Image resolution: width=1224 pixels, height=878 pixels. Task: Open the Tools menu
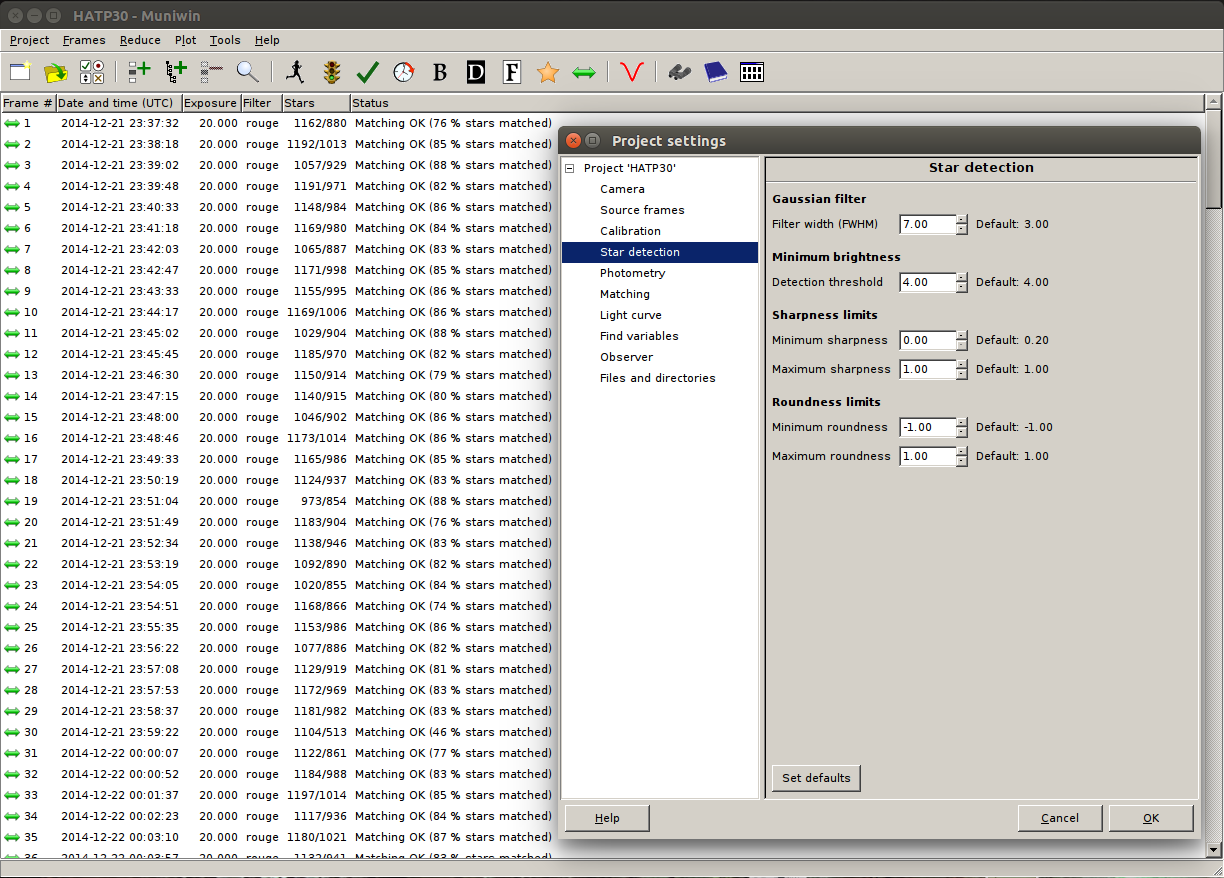tap(225, 40)
